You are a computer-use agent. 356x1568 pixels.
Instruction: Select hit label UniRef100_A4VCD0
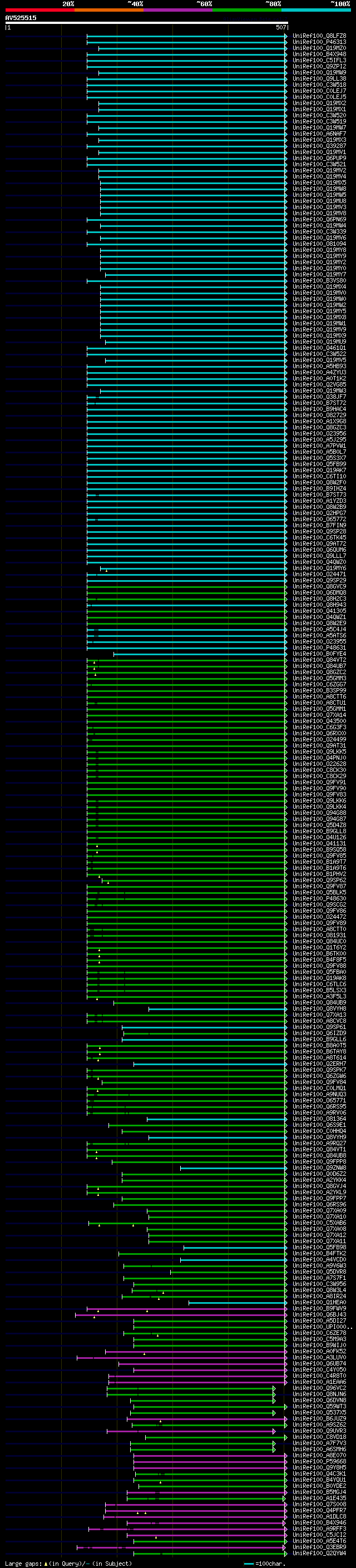pyautogui.click(x=319, y=1259)
